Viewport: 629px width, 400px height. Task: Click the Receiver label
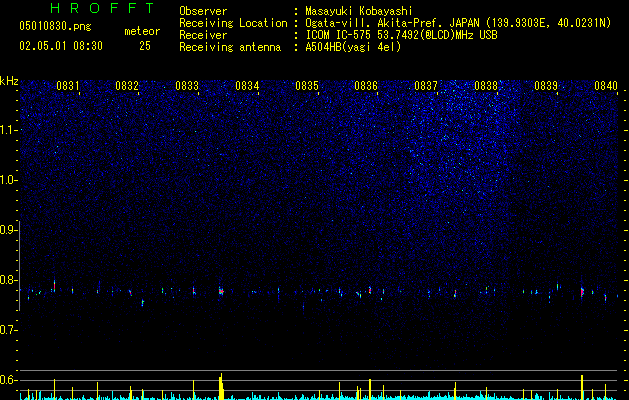203,35
